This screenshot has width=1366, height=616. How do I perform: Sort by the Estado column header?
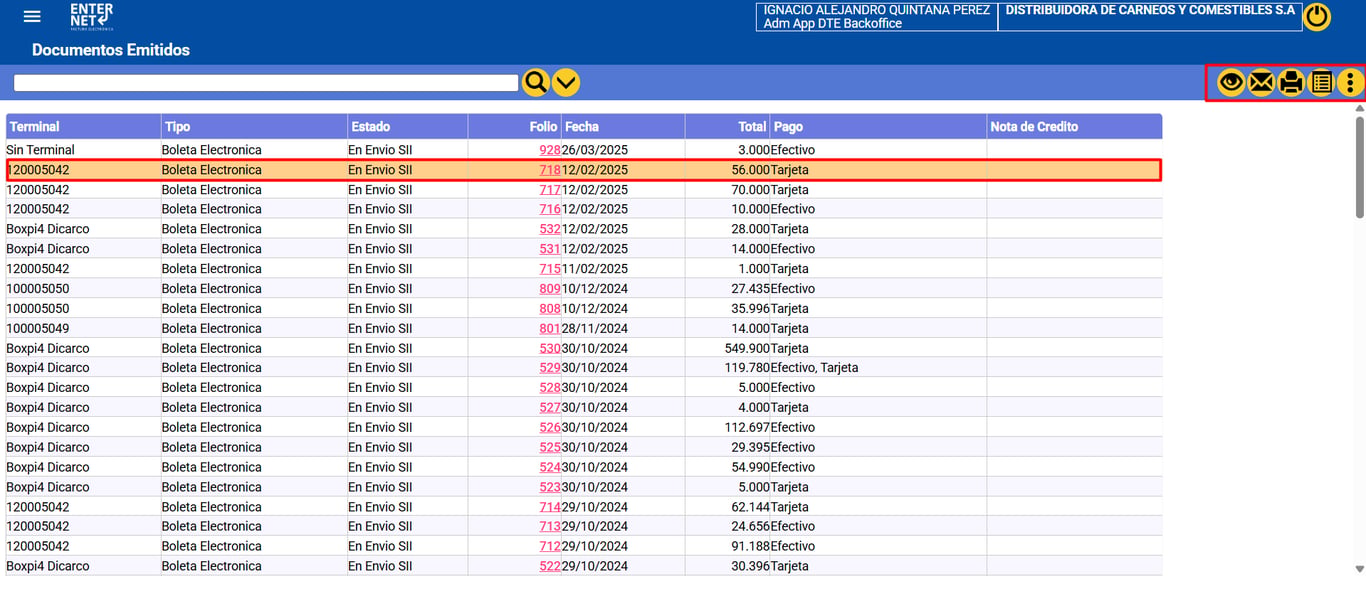408,126
